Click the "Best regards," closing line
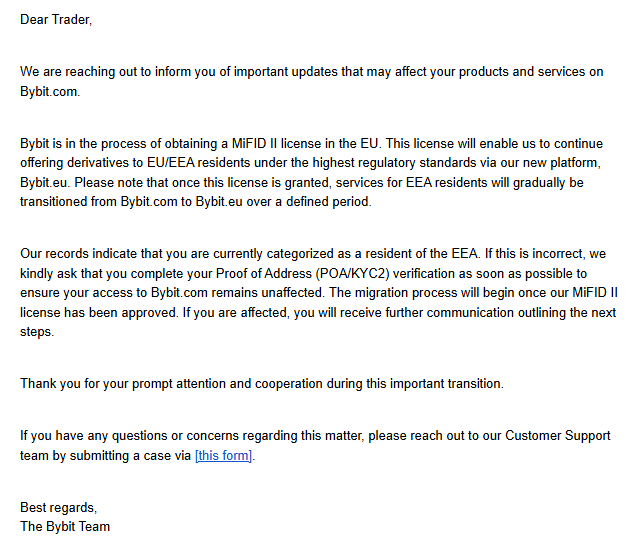 (59, 508)
